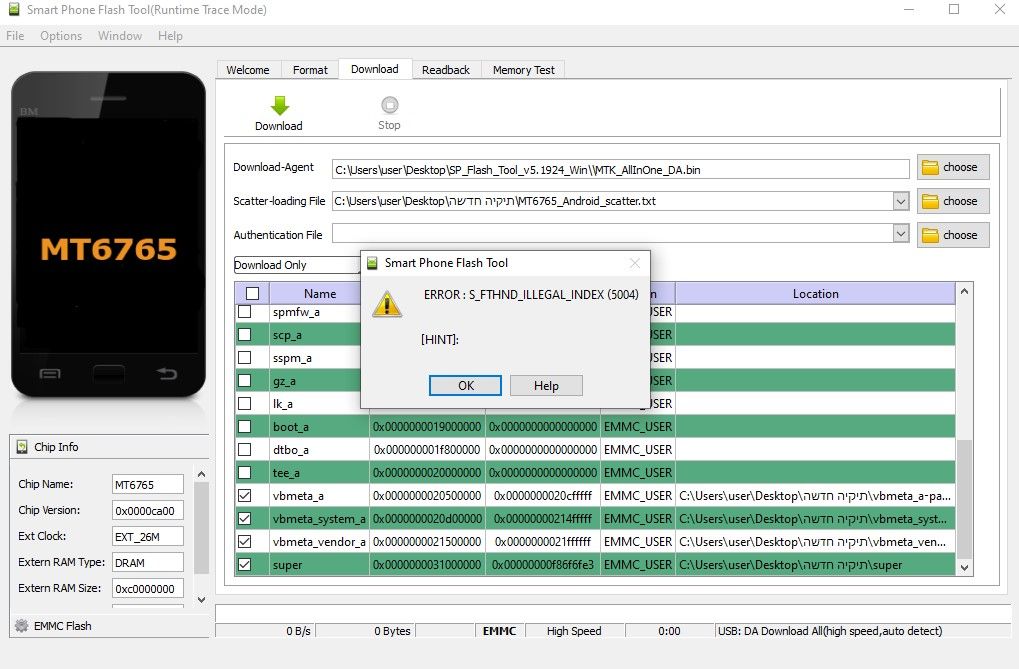Click the EMMC Flash gear icon
Screen dimensions: 1019x669
[21, 626]
